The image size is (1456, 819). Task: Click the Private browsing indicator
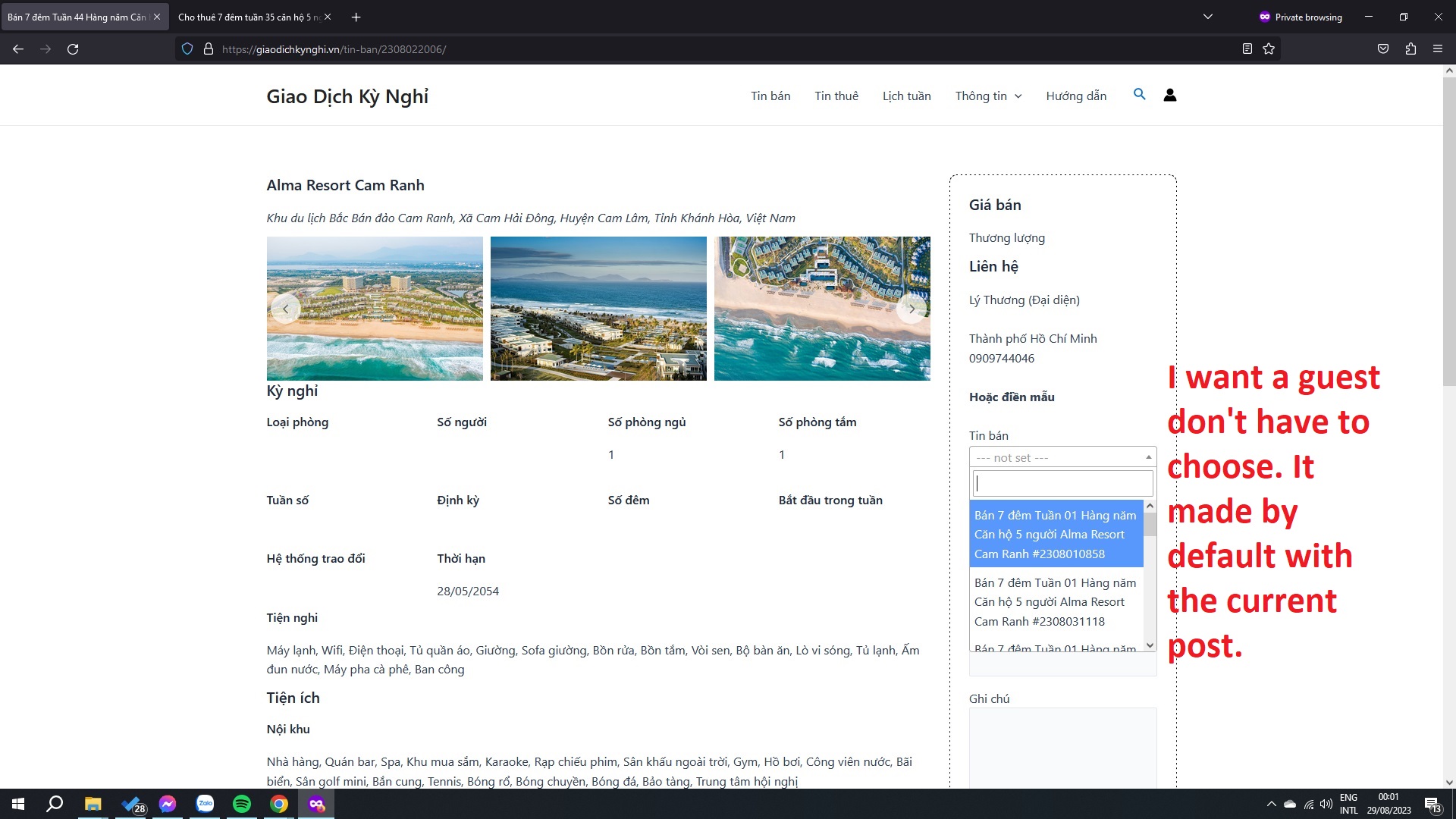(x=1301, y=17)
